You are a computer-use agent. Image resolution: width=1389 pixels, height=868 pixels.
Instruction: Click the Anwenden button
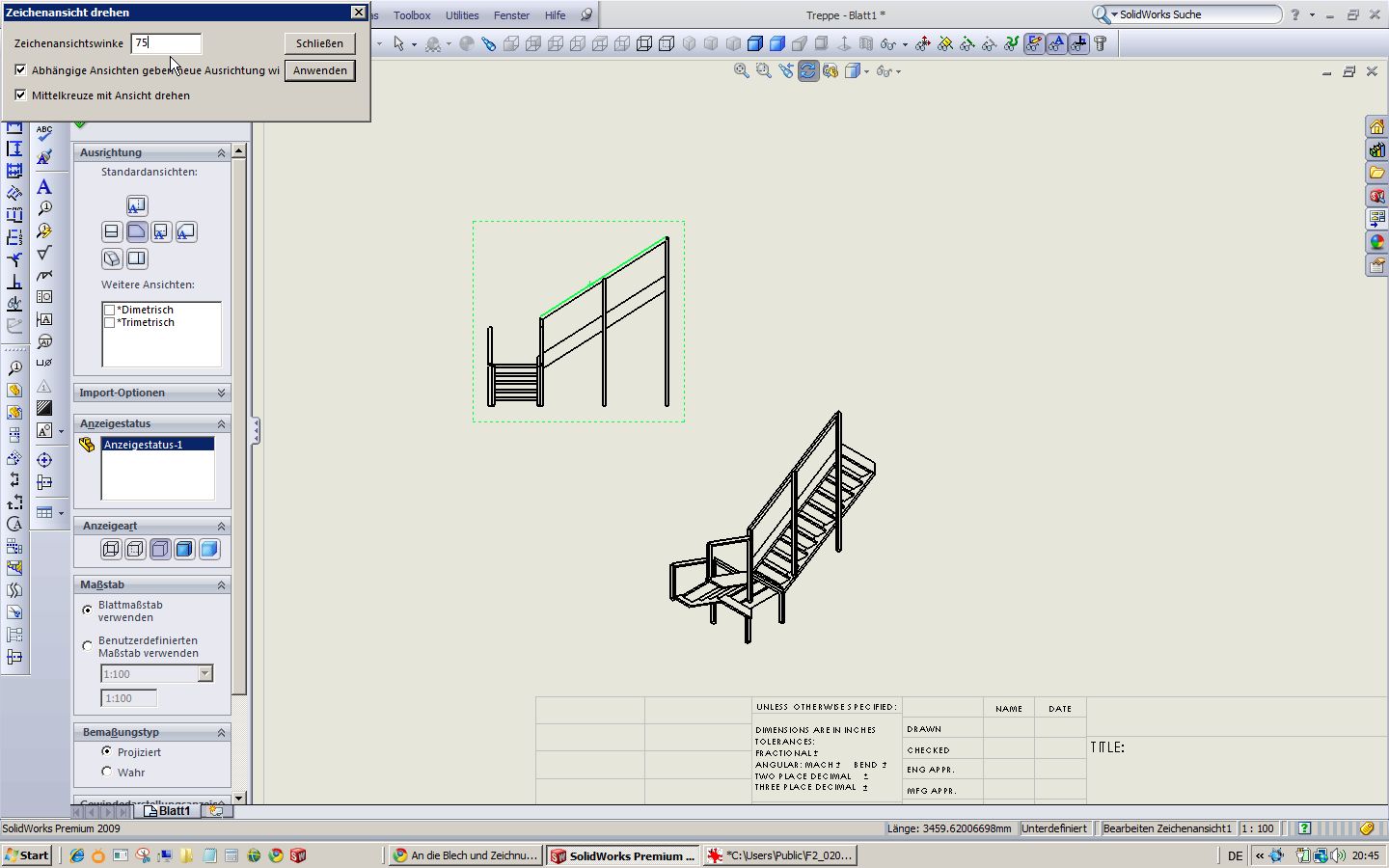[x=319, y=70]
